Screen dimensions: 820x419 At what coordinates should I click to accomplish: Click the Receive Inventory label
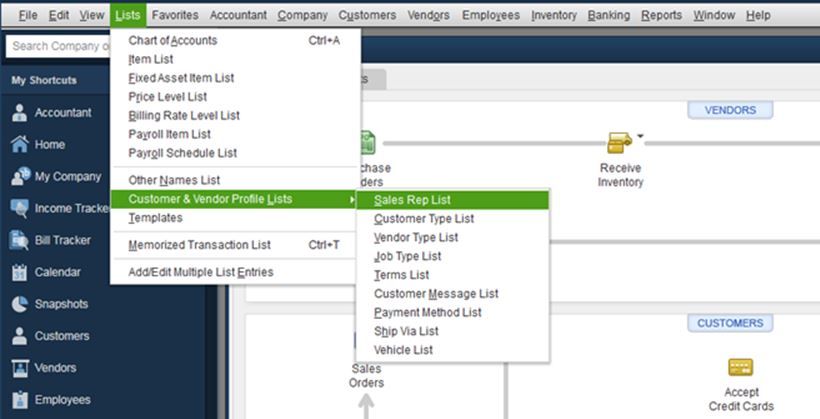point(620,175)
